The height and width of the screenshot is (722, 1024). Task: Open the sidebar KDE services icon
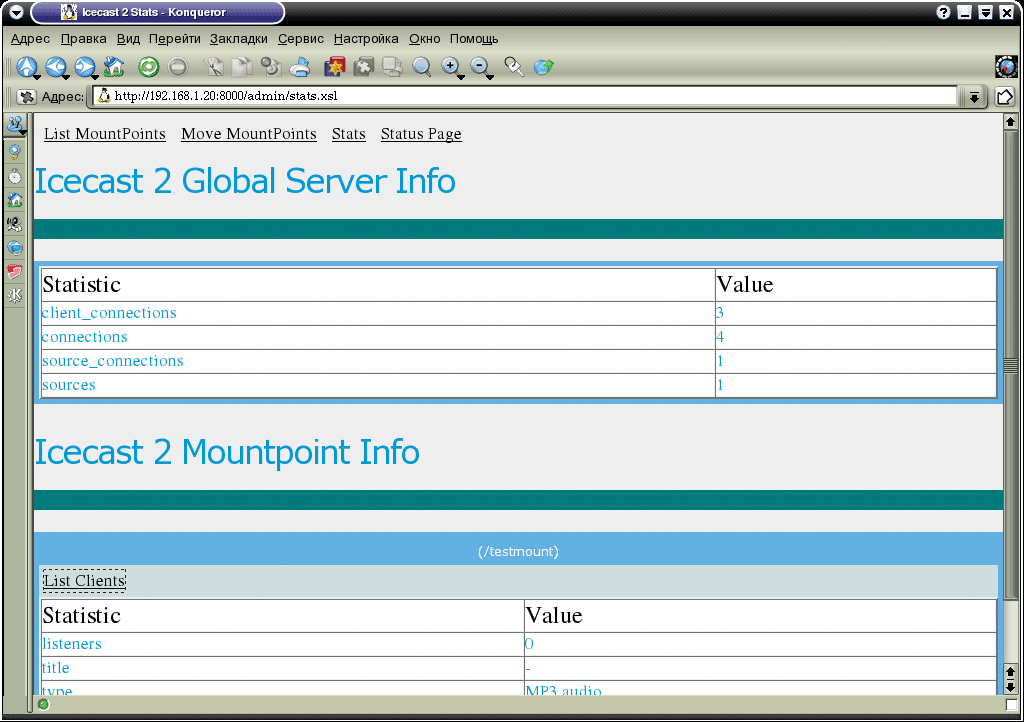(x=14, y=295)
